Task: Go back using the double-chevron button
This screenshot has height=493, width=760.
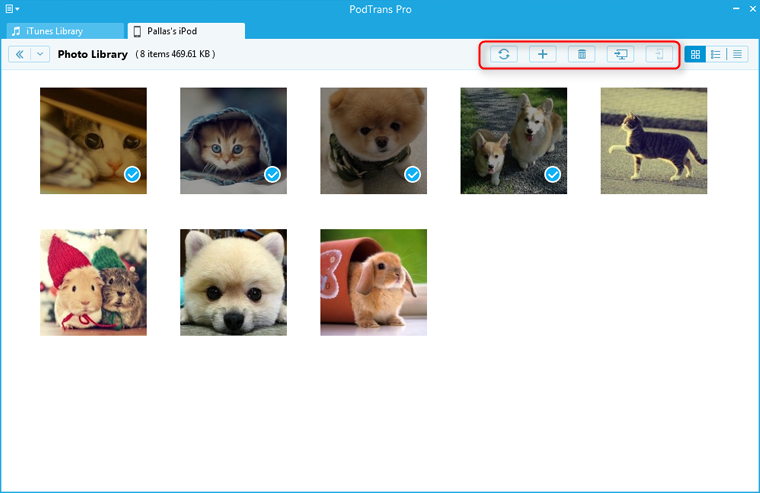Action: point(19,54)
